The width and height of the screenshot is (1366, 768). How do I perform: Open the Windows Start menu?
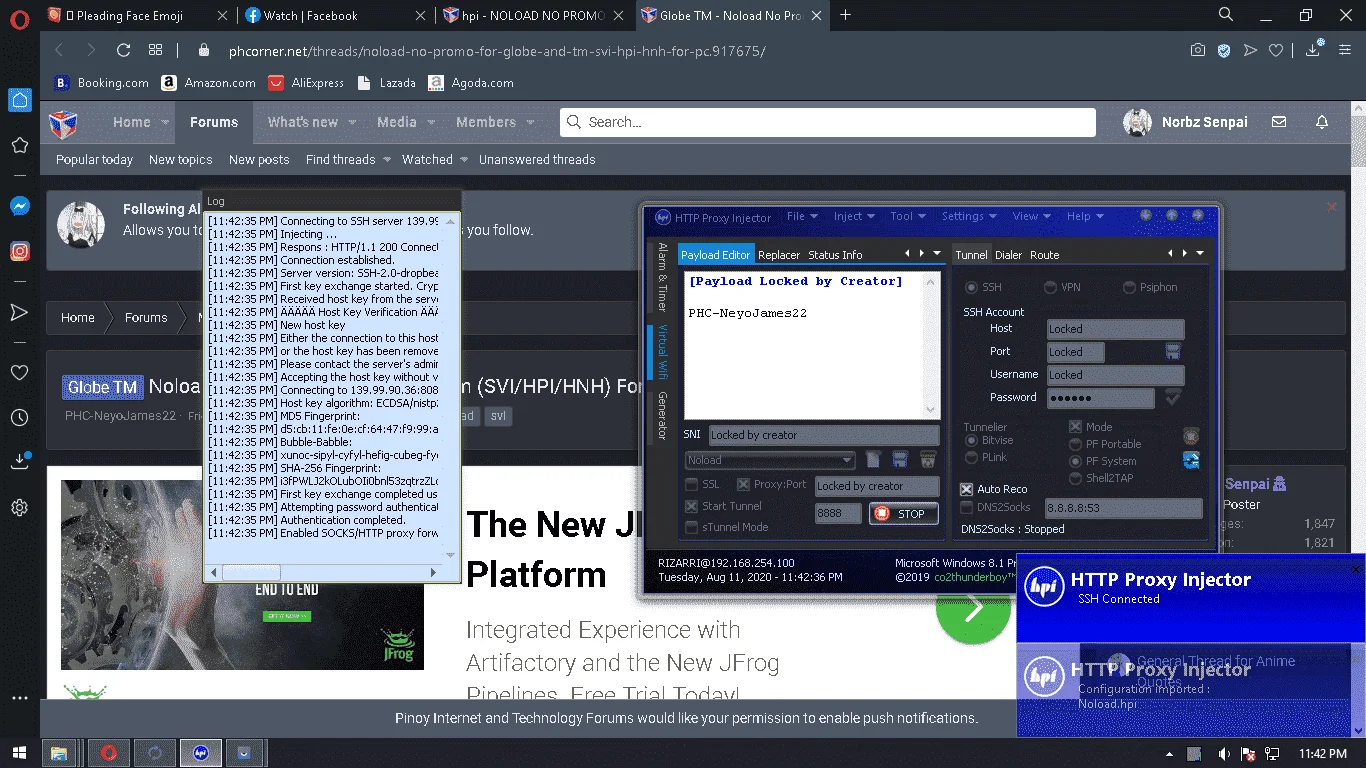click(x=19, y=753)
